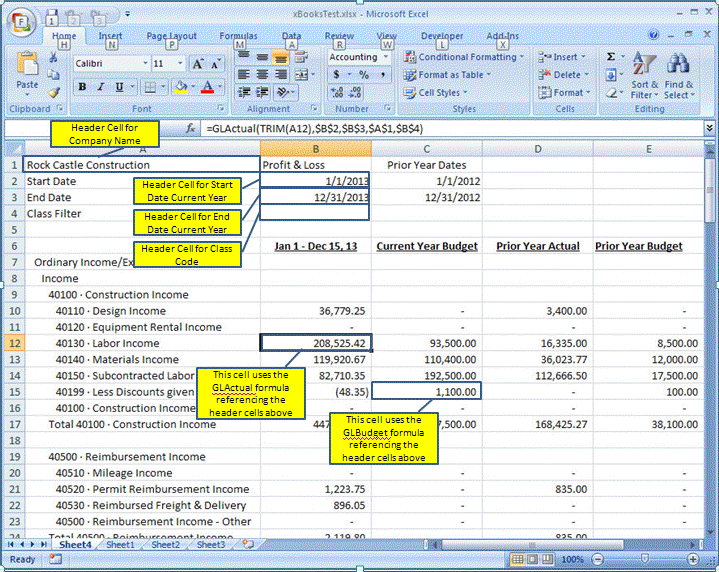Click the Fill Color bucket icon

[180, 88]
